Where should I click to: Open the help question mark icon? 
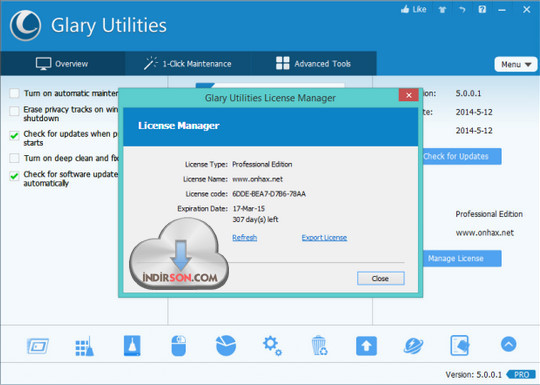(x=482, y=10)
